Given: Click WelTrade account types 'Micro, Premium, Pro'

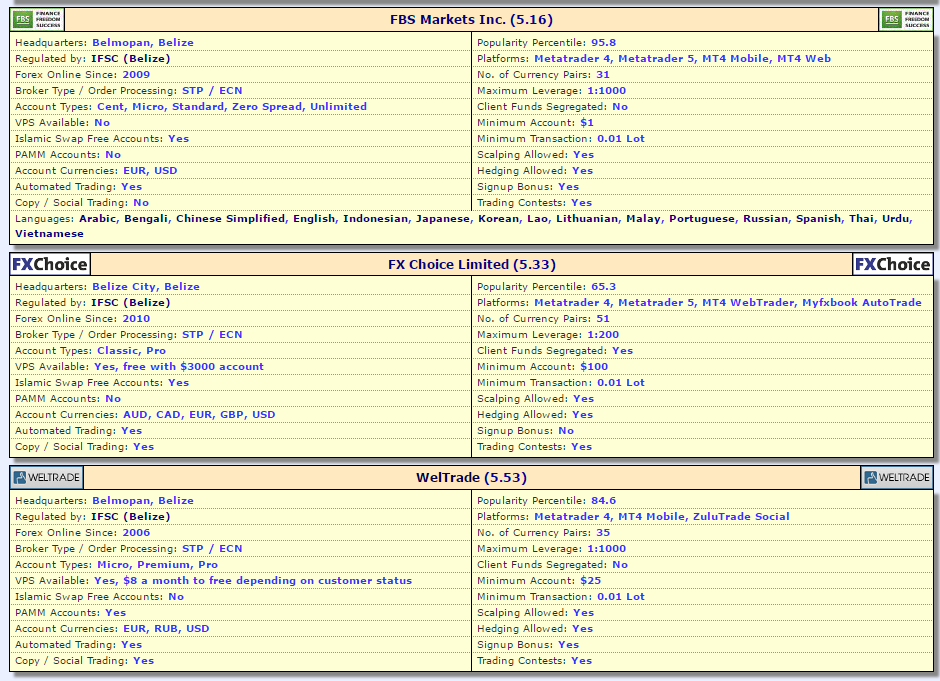Looking at the screenshot, I should (158, 565).
